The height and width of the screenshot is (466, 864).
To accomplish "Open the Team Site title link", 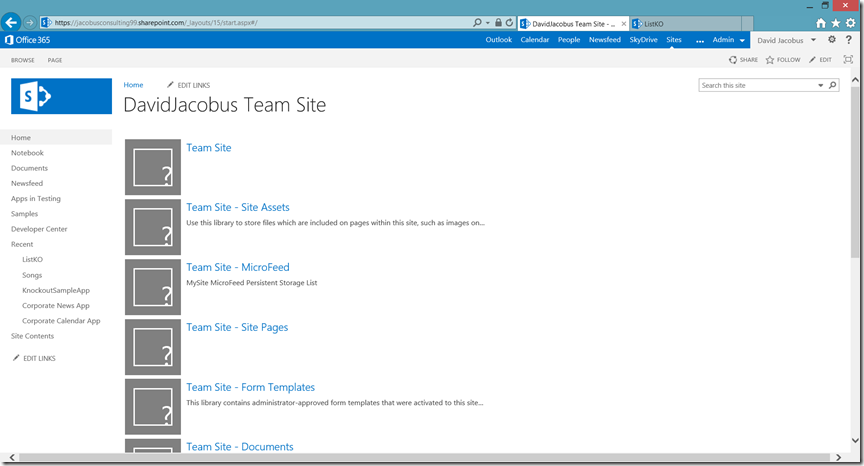I will coord(209,148).
